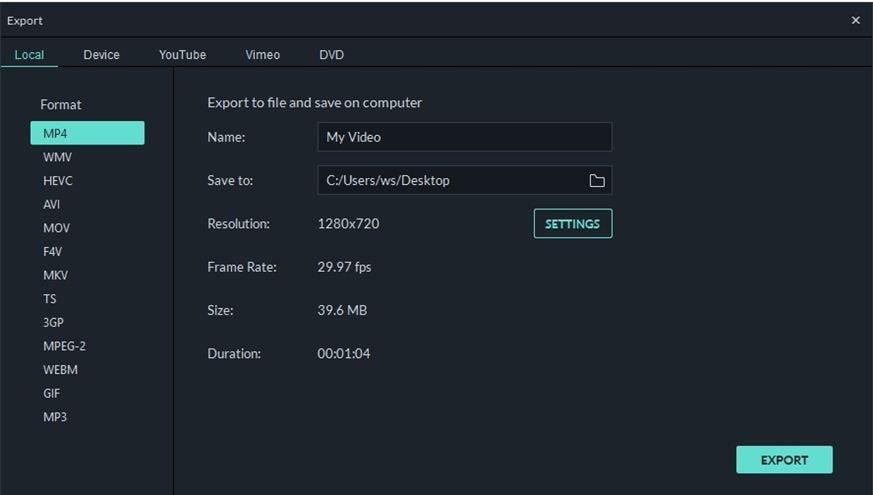873x495 pixels.
Task: Switch to the Device tab
Action: [101, 55]
